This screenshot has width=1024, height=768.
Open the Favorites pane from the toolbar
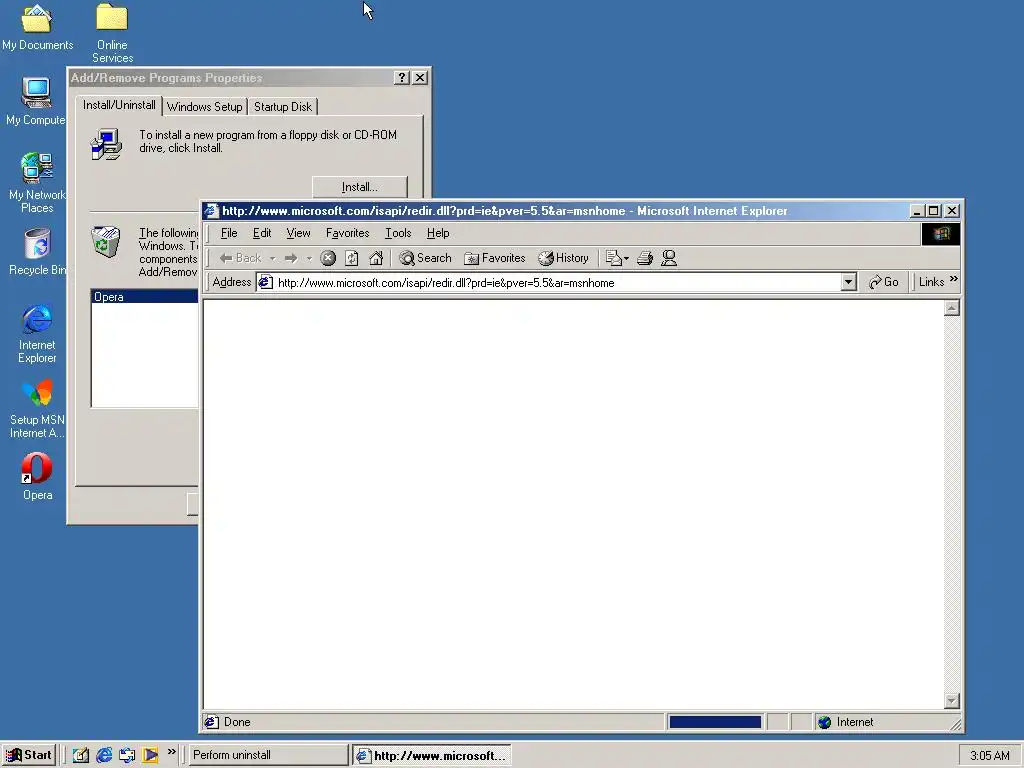click(494, 258)
